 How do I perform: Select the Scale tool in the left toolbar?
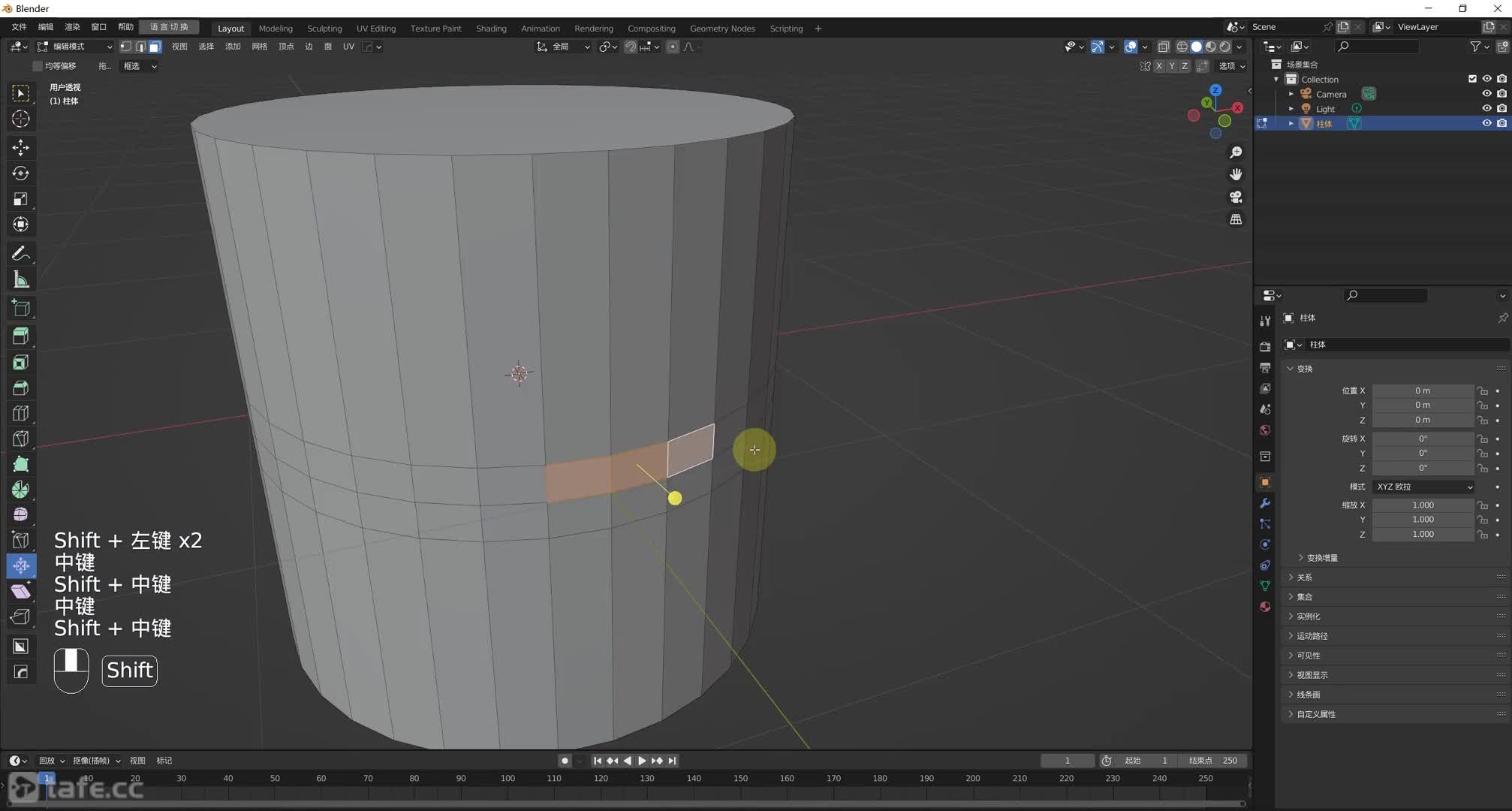[21, 199]
